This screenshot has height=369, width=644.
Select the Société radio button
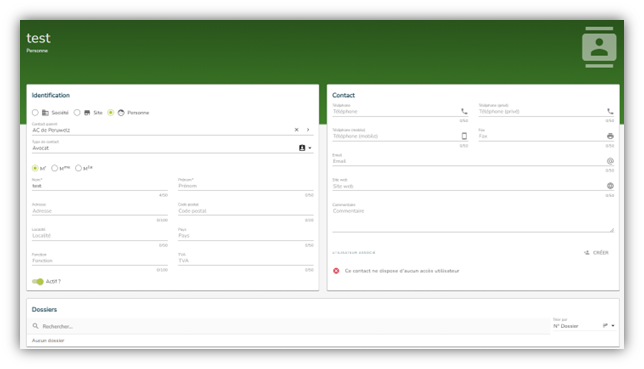[35, 113]
